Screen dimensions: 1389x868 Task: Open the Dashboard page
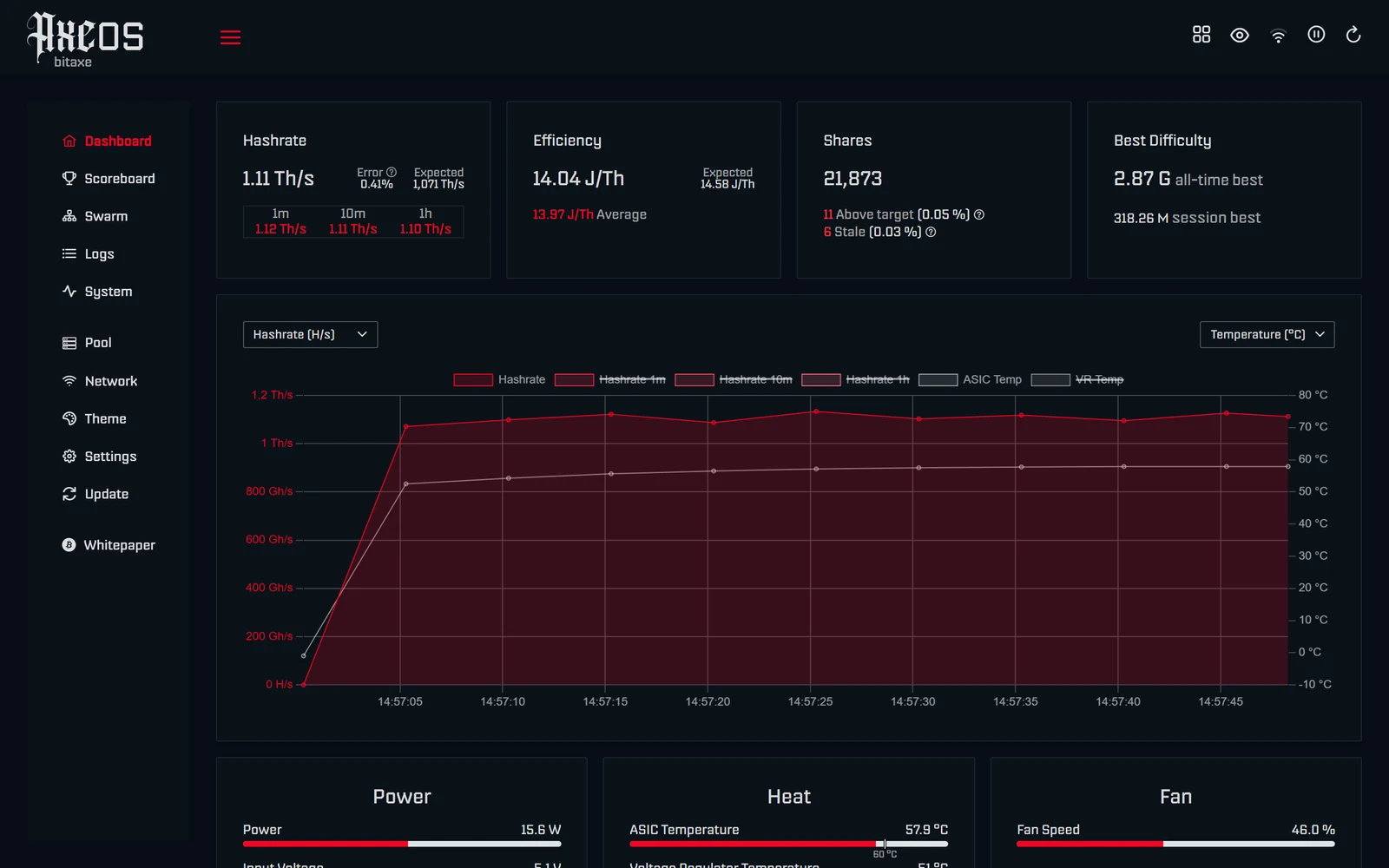click(x=107, y=141)
